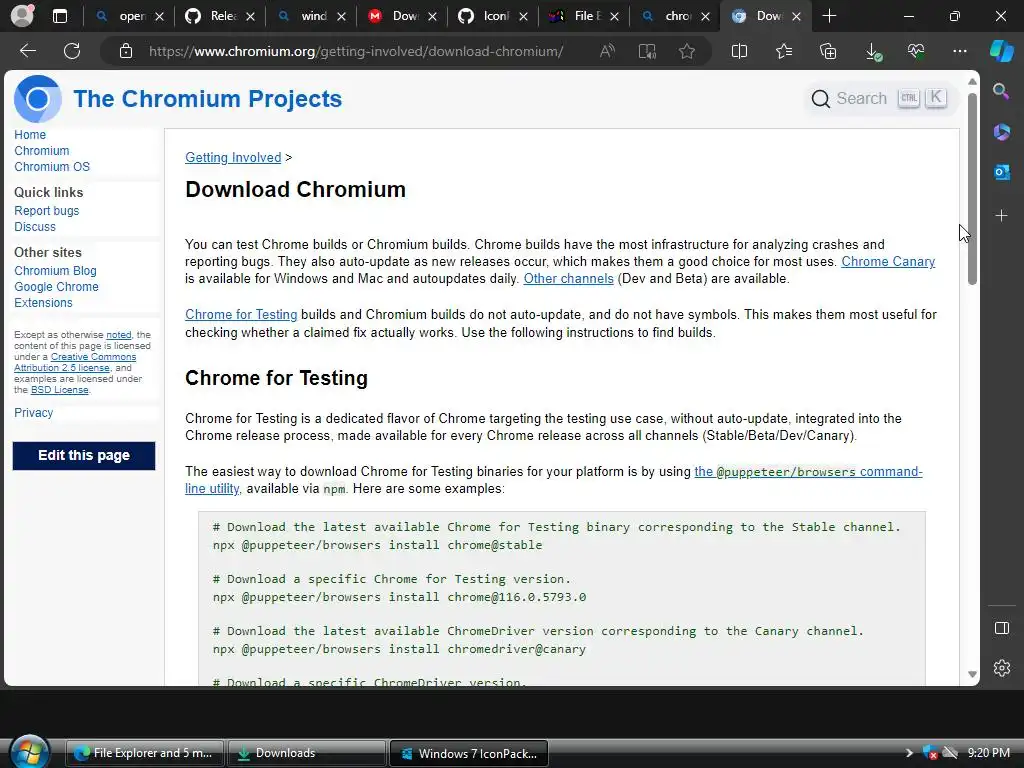Close the current Download Chromium tab
The width and height of the screenshot is (1024, 768).
796,17
